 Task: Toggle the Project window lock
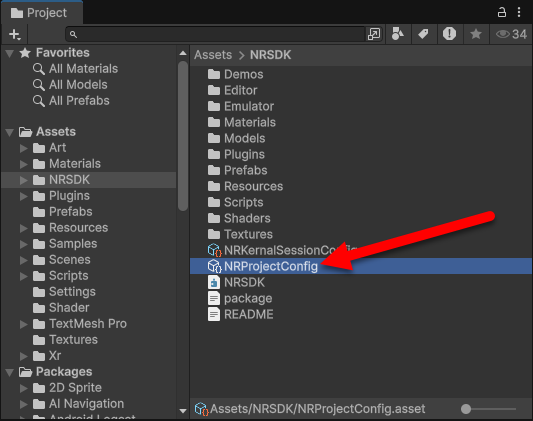click(501, 12)
